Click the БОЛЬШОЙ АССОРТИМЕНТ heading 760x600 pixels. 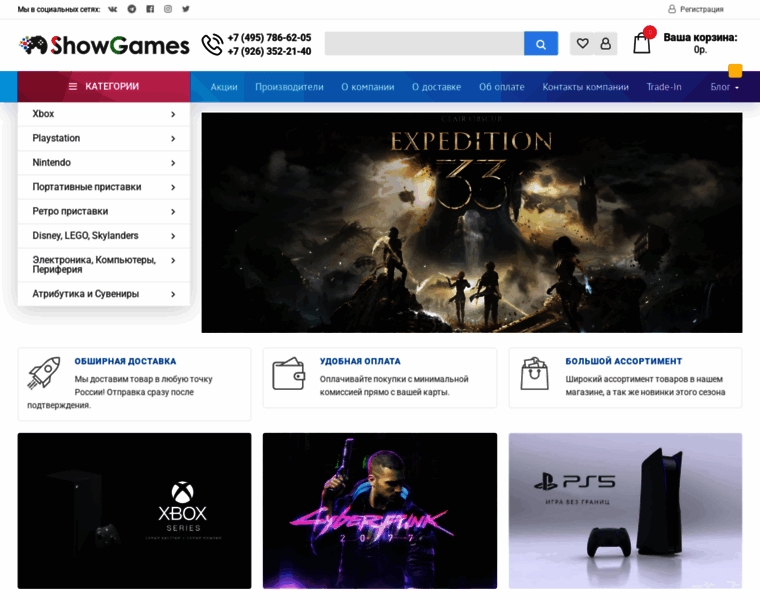[x=624, y=361]
